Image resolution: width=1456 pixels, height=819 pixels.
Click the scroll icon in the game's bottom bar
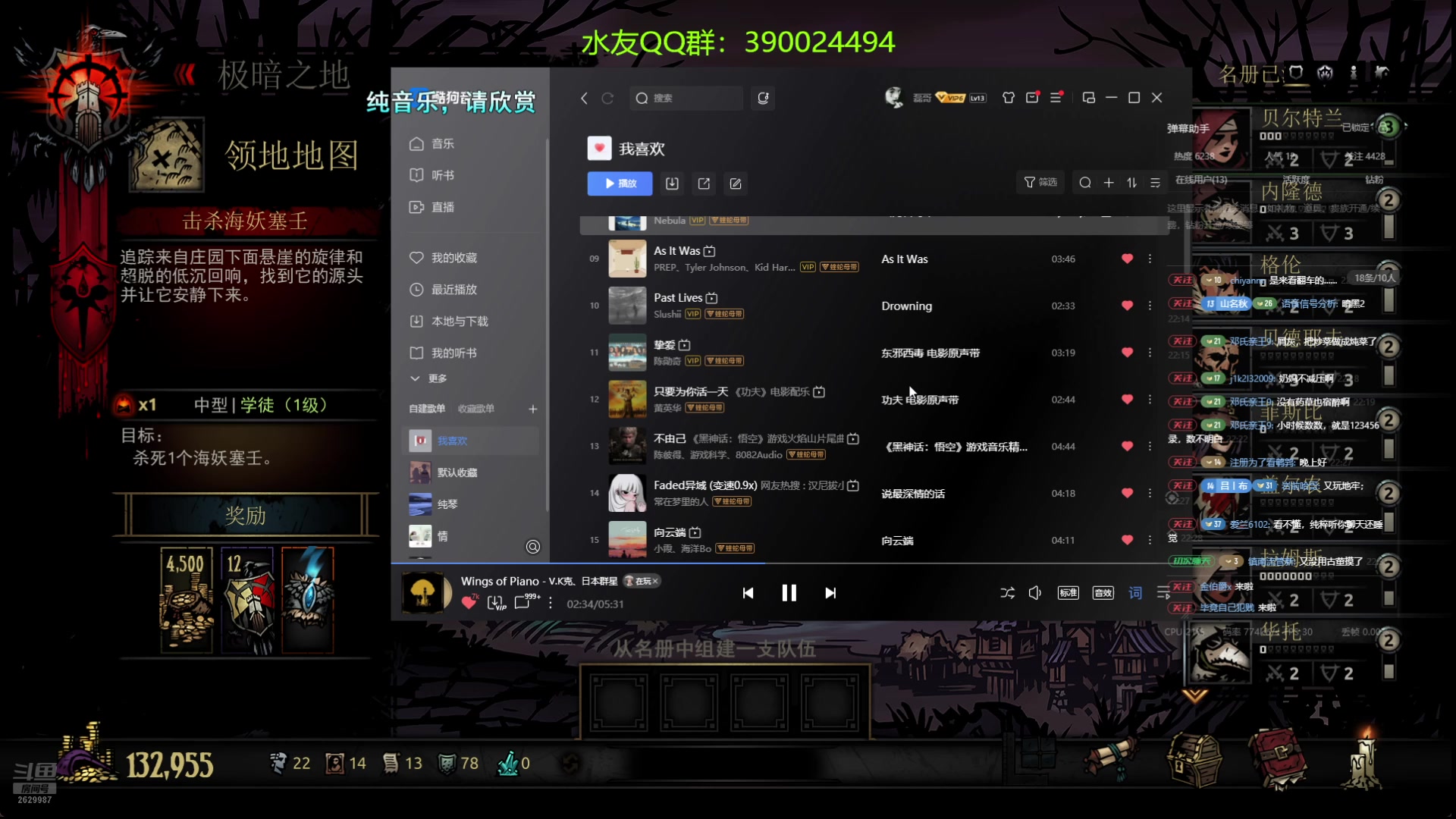click(x=1112, y=759)
